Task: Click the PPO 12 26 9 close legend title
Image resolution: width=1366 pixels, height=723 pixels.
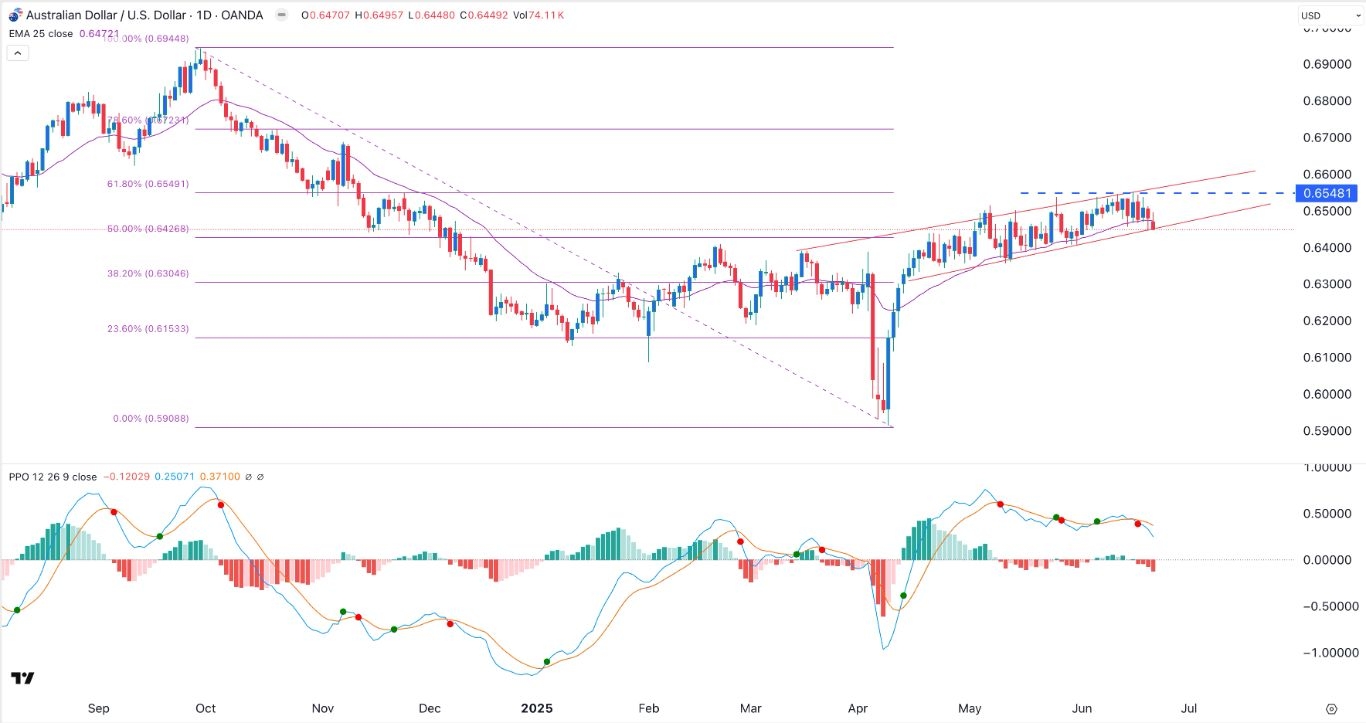Action: (x=52, y=477)
